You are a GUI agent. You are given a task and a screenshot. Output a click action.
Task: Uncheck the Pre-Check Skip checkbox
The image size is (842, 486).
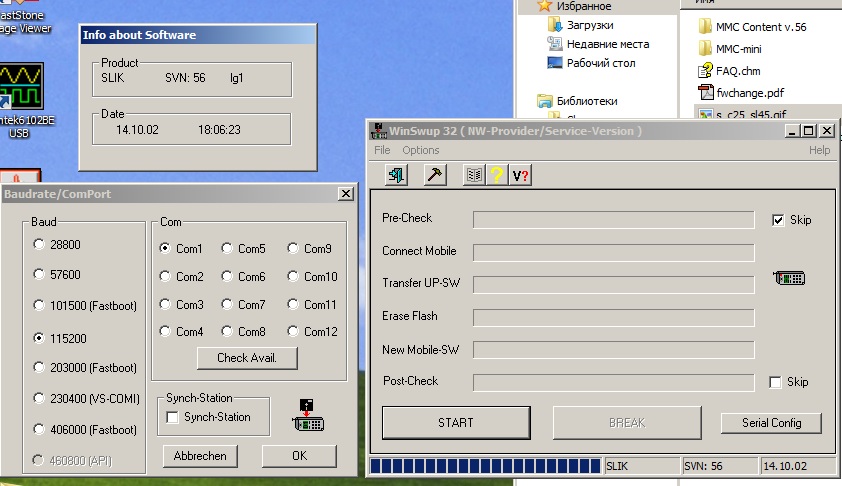(x=778, y=220)
